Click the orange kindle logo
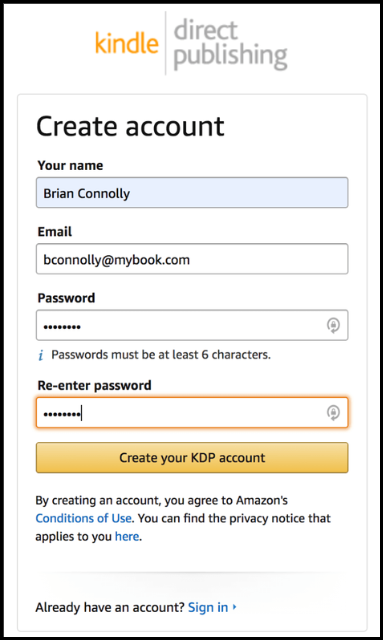Image resolution: width=383 pixels, height=640 pixels. pos(127,42)
